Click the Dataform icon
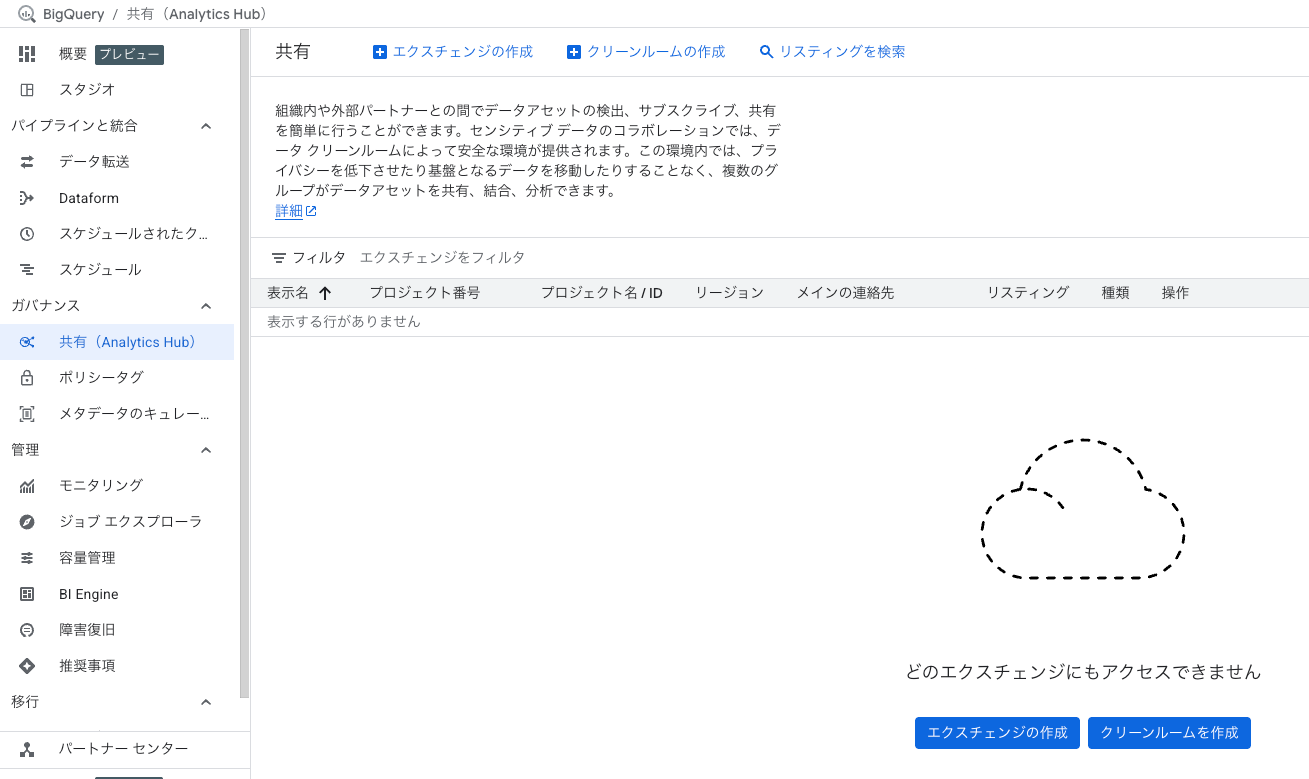The image size is (1309, 779). (x=27, y=198)
